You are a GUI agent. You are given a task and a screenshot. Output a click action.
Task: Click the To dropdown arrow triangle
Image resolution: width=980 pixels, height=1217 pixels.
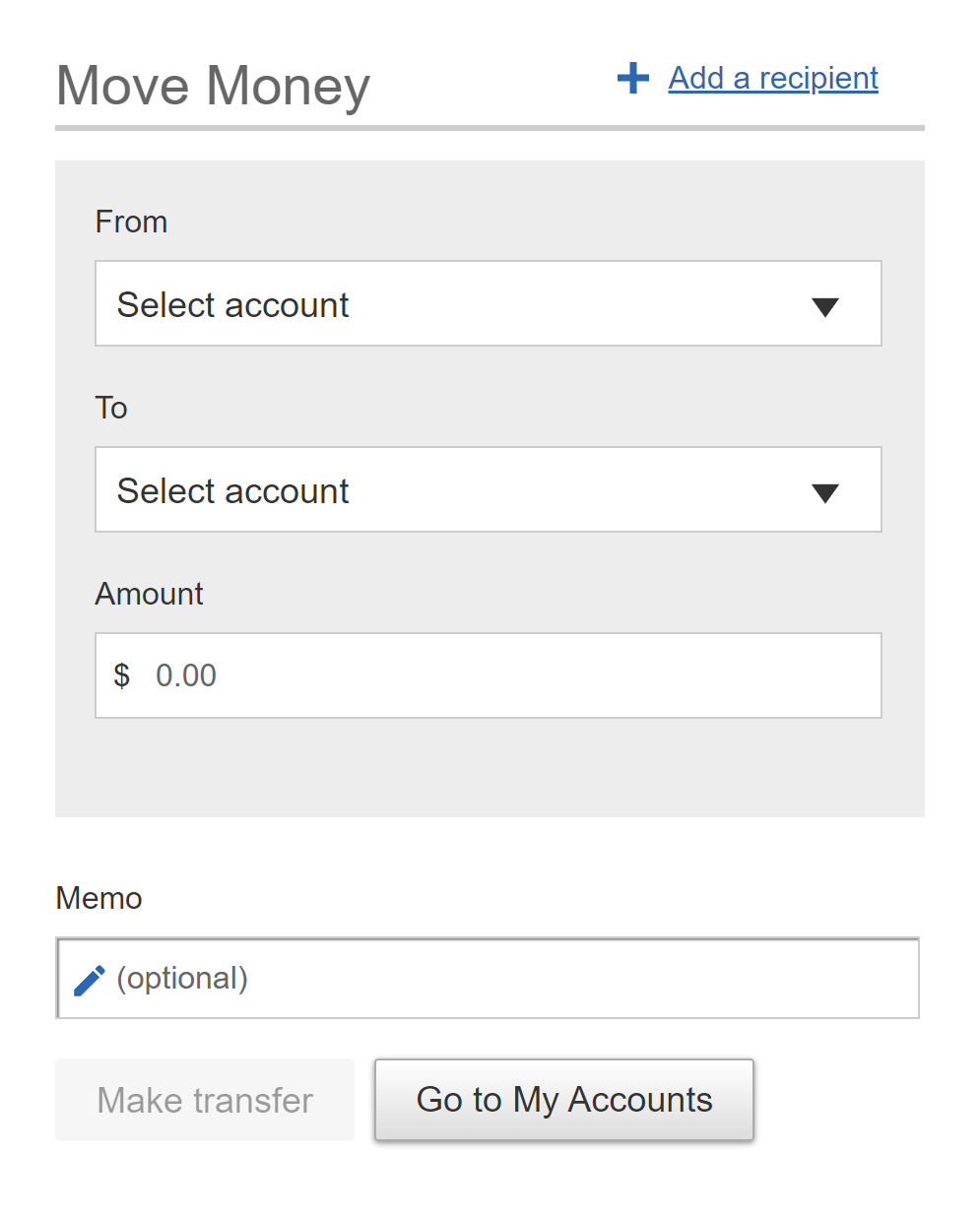[x=824, y=493]
